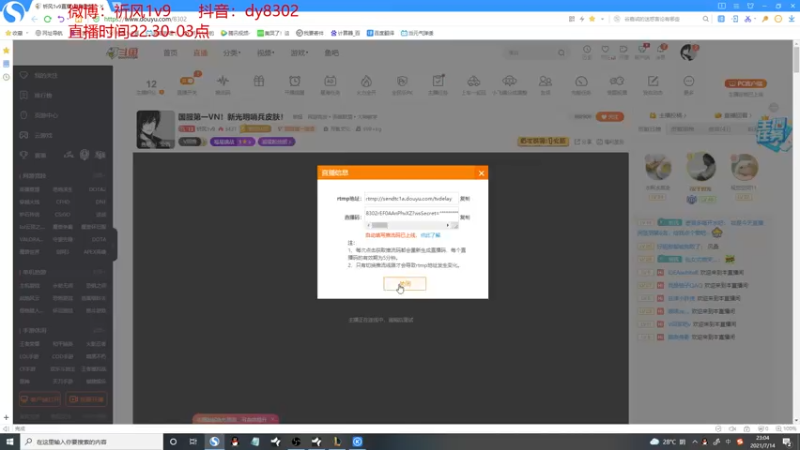Toggle the orange live broadcast switch
The height and width of the screenshot is (450, 800).
(x=187, y=81)
